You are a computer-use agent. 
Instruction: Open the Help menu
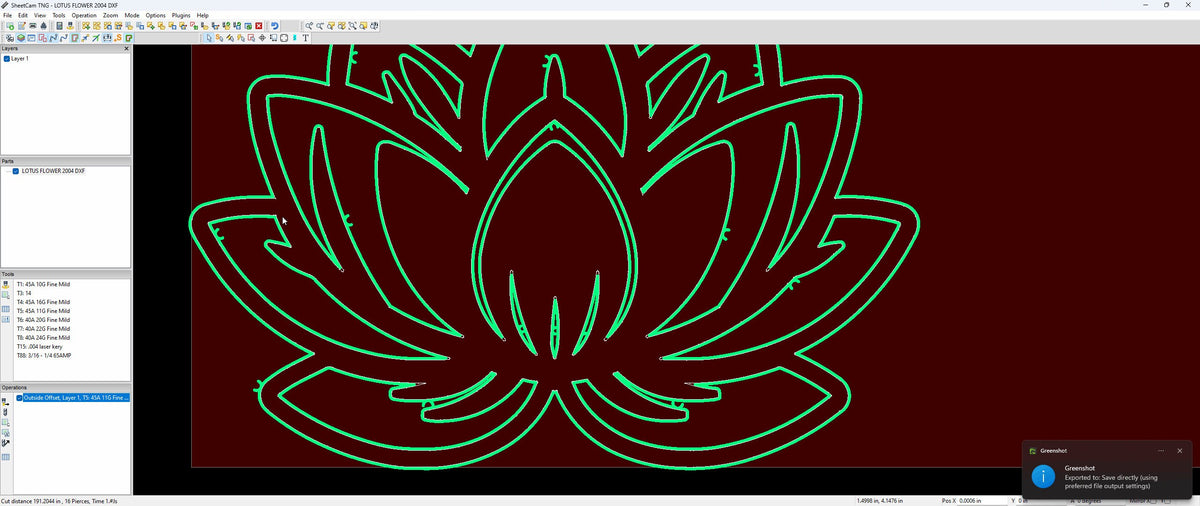click(x=203, y=16)
